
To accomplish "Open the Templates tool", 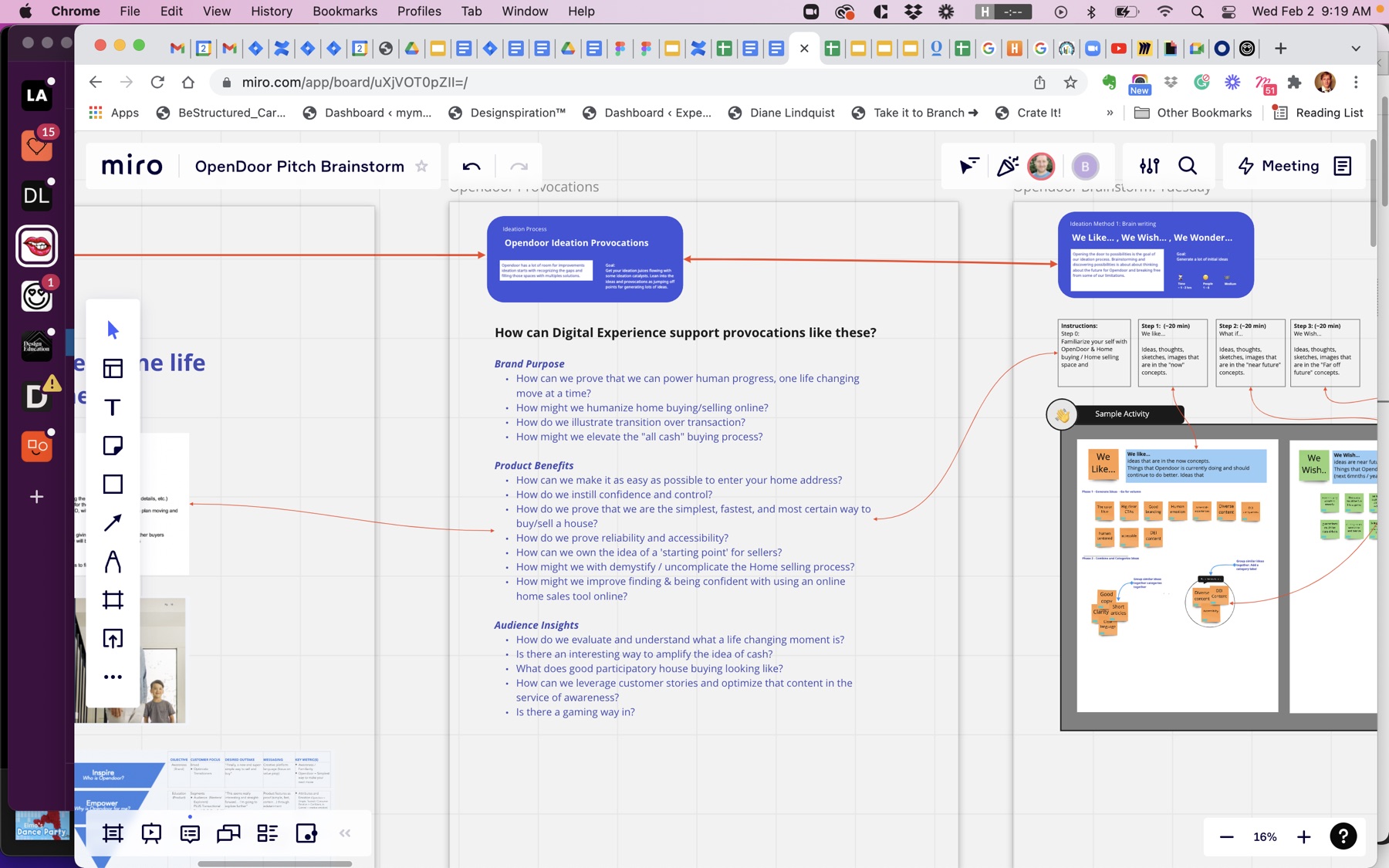I will tap(113, 369).
